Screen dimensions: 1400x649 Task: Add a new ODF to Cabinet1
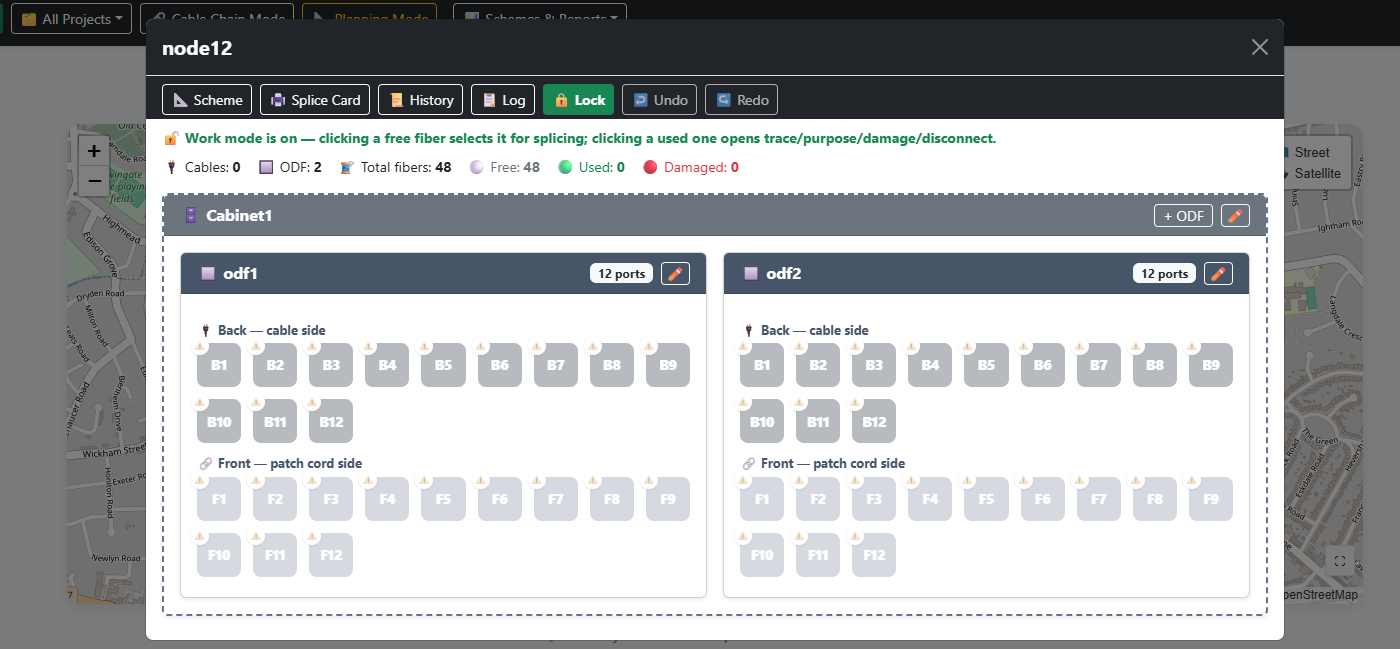pos(1183,215)
